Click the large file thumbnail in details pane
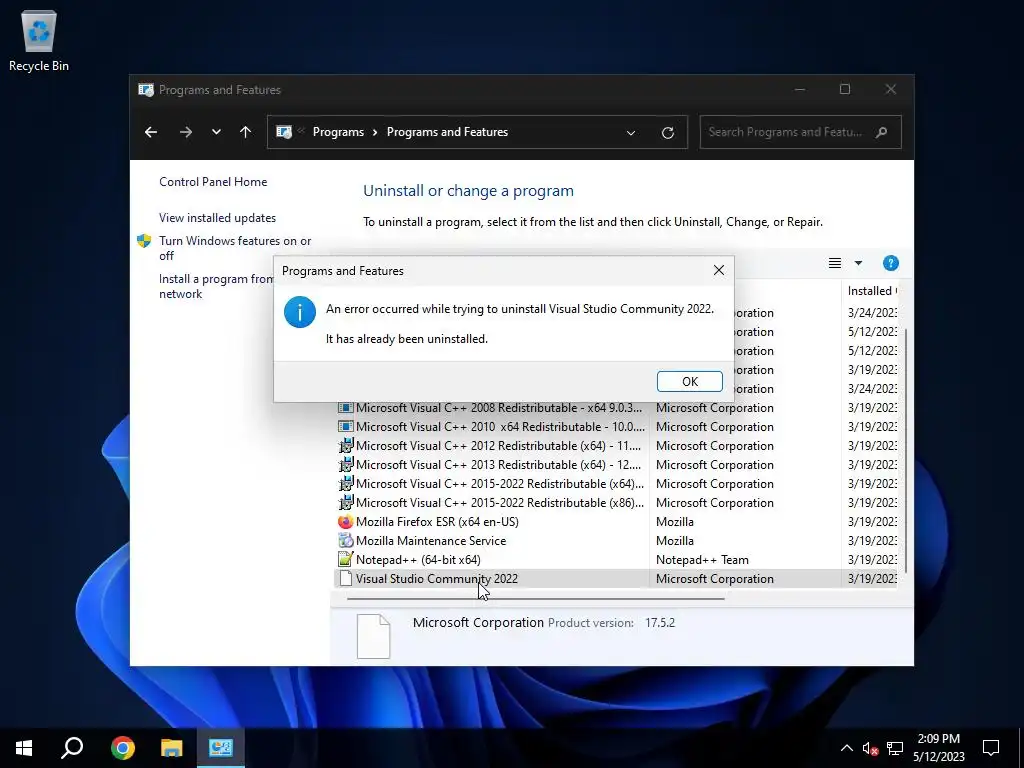 pos(374,636)
